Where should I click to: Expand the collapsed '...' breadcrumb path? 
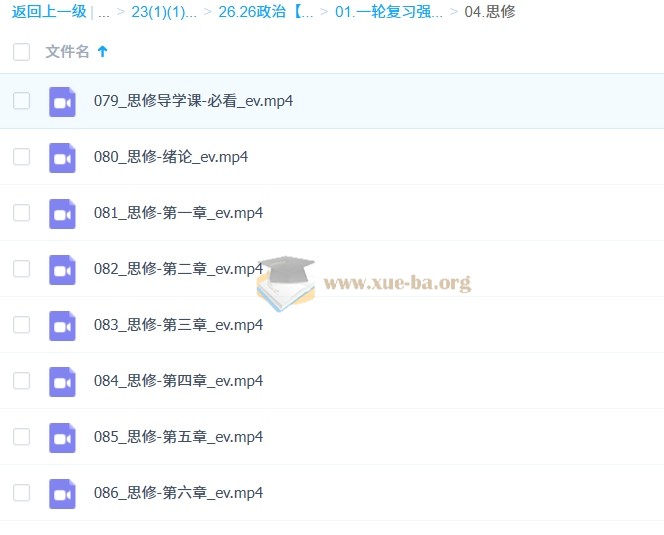[x=104, y=12]
